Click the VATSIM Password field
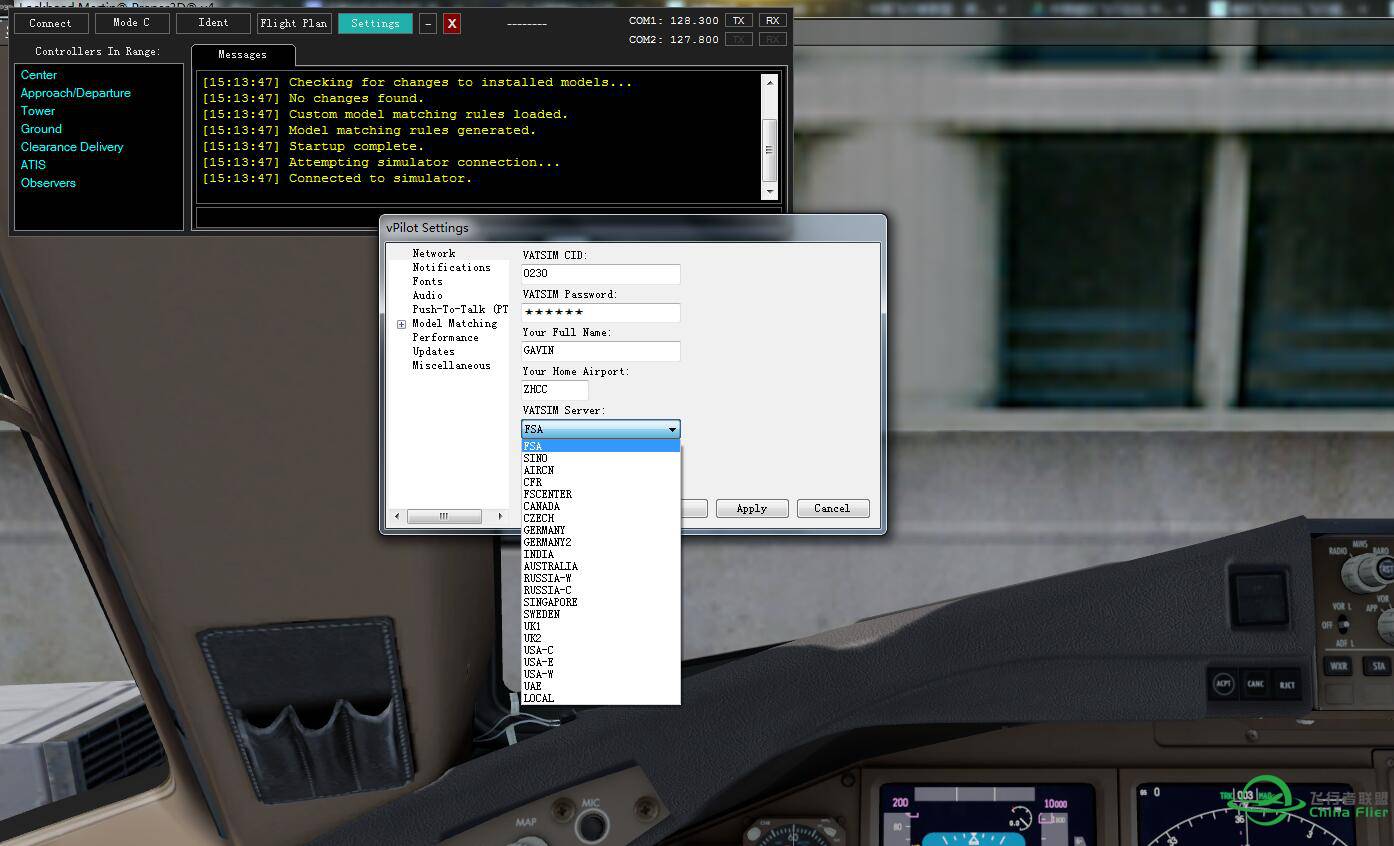The image size is (1394, 846). [601, 312]
